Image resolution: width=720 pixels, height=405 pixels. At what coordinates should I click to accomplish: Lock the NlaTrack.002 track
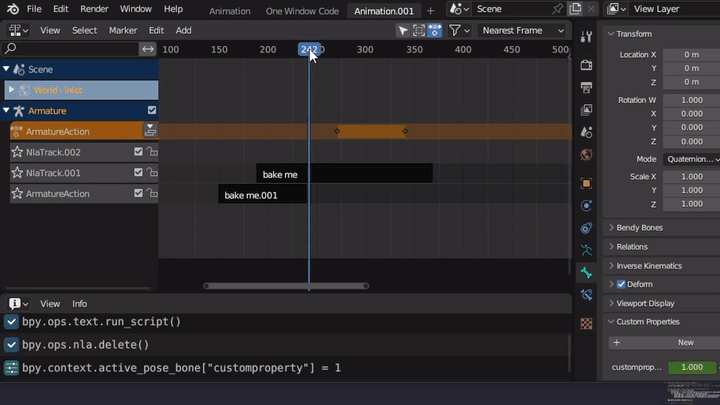click(x=152, y=152)
